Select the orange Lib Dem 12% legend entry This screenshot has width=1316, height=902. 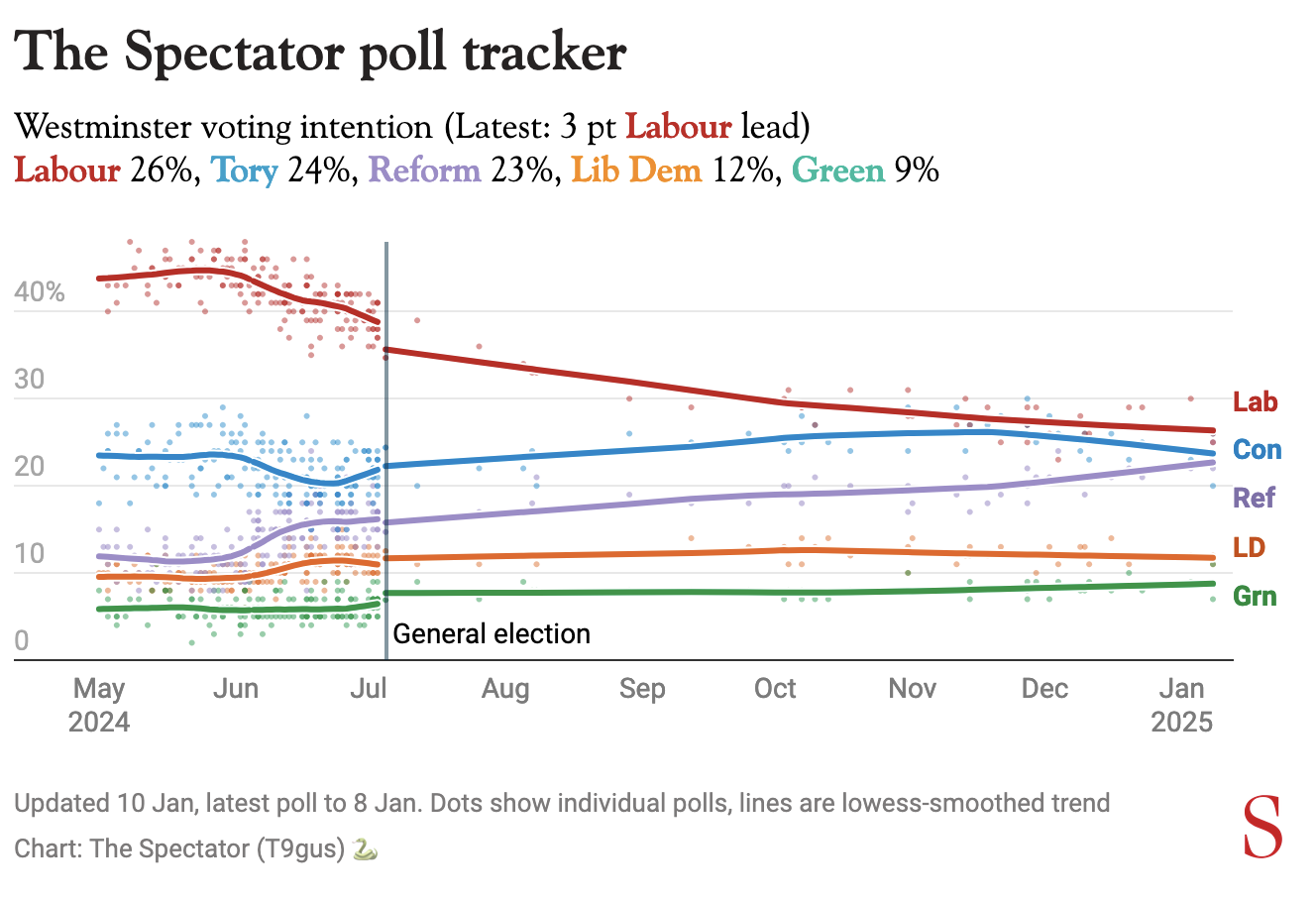pos(672,171)
